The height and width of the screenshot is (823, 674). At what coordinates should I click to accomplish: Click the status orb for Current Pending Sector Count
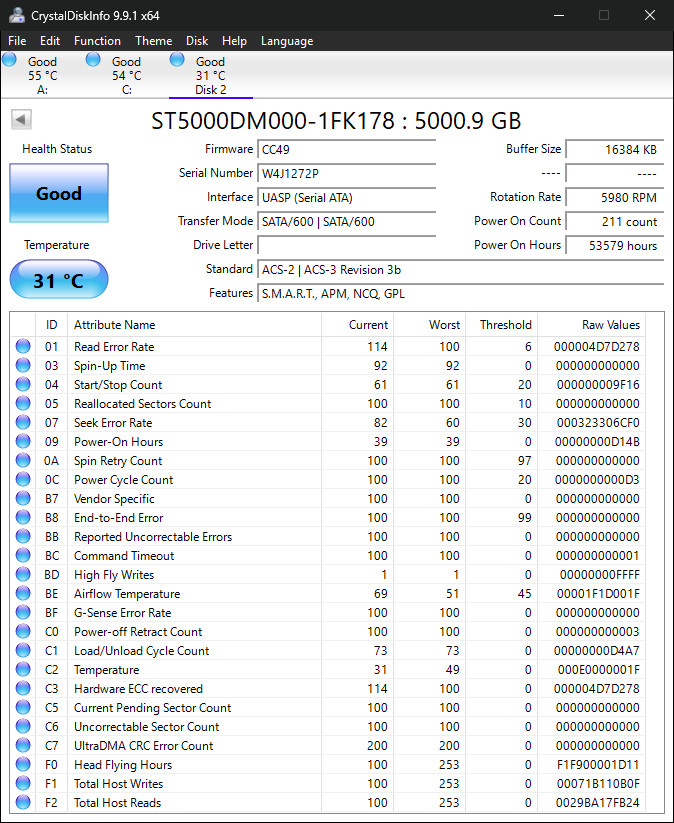(23, 707)
